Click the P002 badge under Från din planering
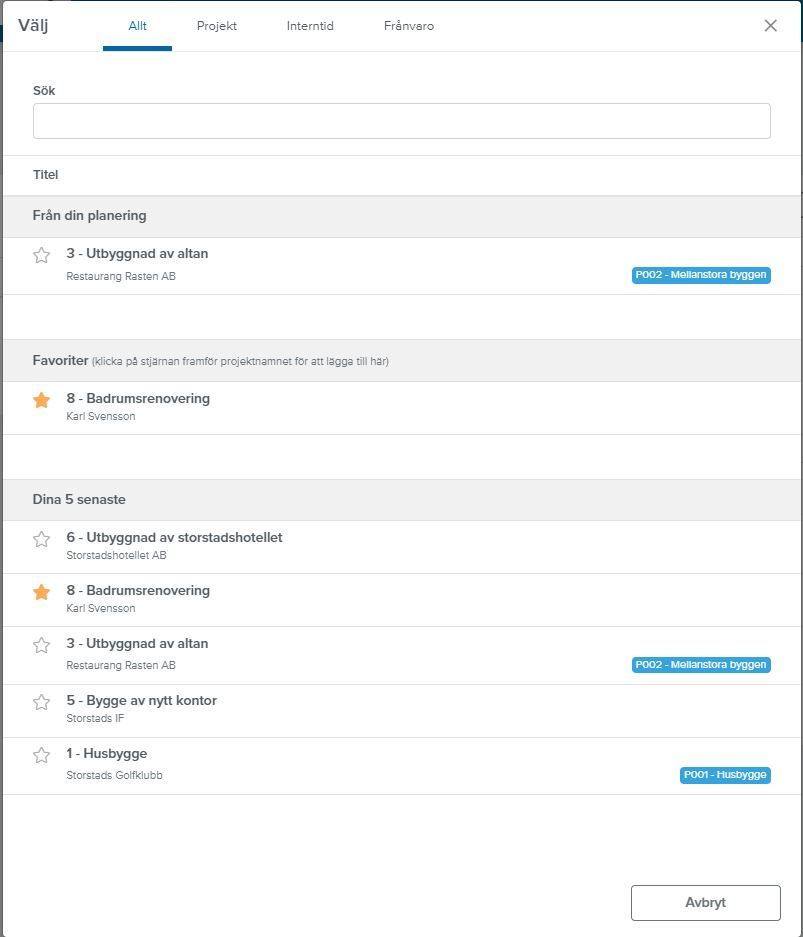This screenshot has width=803, height=937. 701,275
